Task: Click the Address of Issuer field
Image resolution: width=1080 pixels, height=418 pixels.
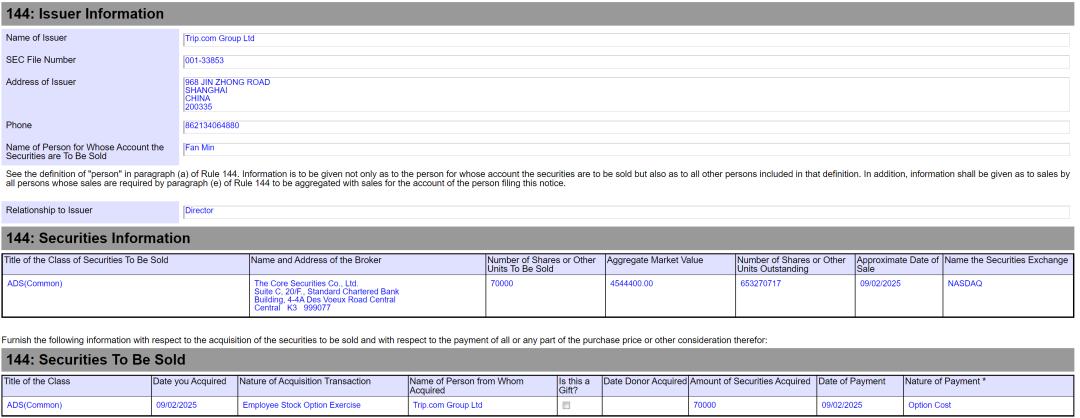Action: (x=626, y=94)
